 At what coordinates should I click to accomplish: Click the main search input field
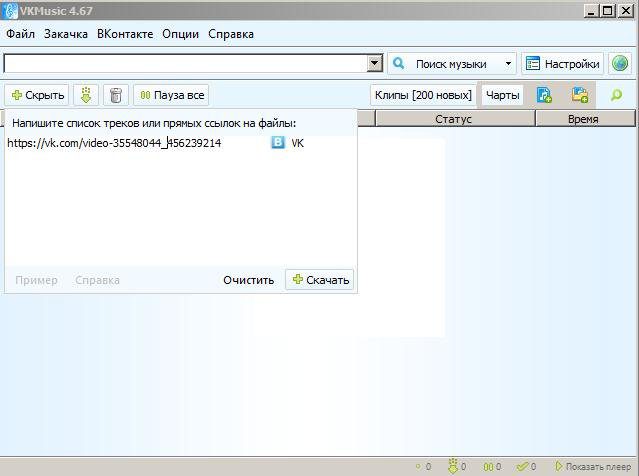pos(185,64)
